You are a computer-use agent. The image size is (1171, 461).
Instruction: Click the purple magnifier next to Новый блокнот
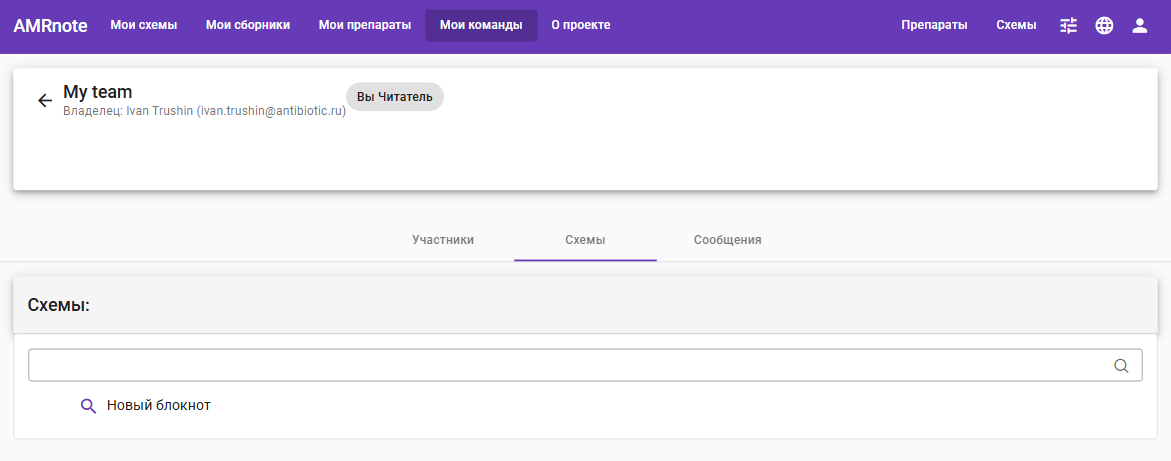(89, 406)
